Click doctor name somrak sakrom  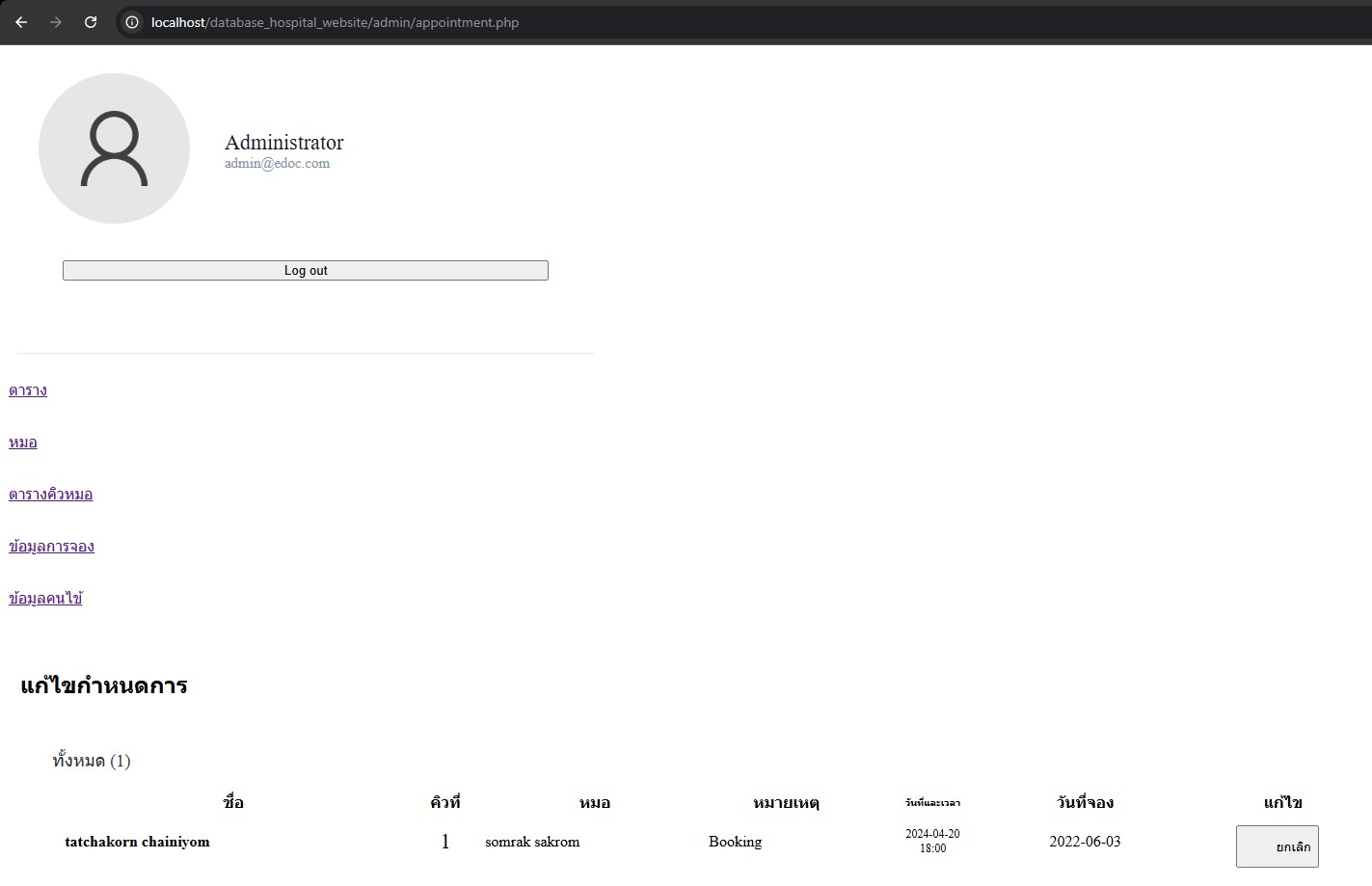pos(532,842)
